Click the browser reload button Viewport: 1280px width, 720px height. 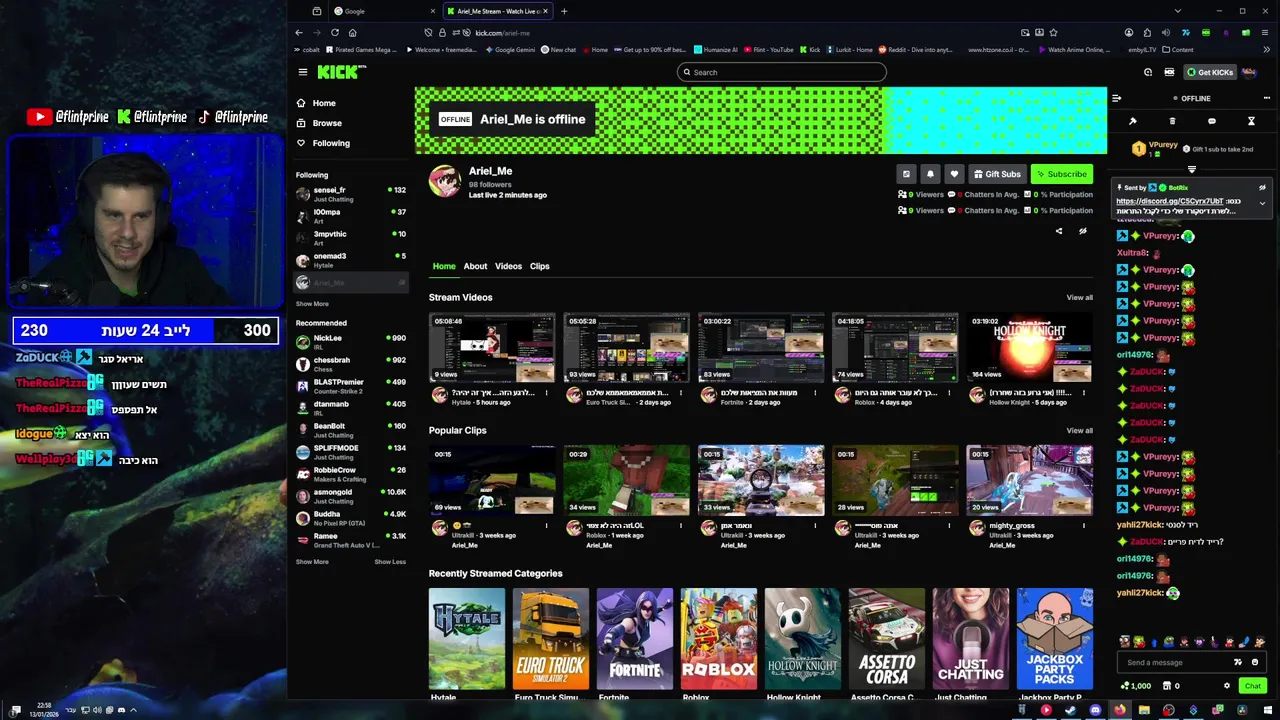point(334,33)
